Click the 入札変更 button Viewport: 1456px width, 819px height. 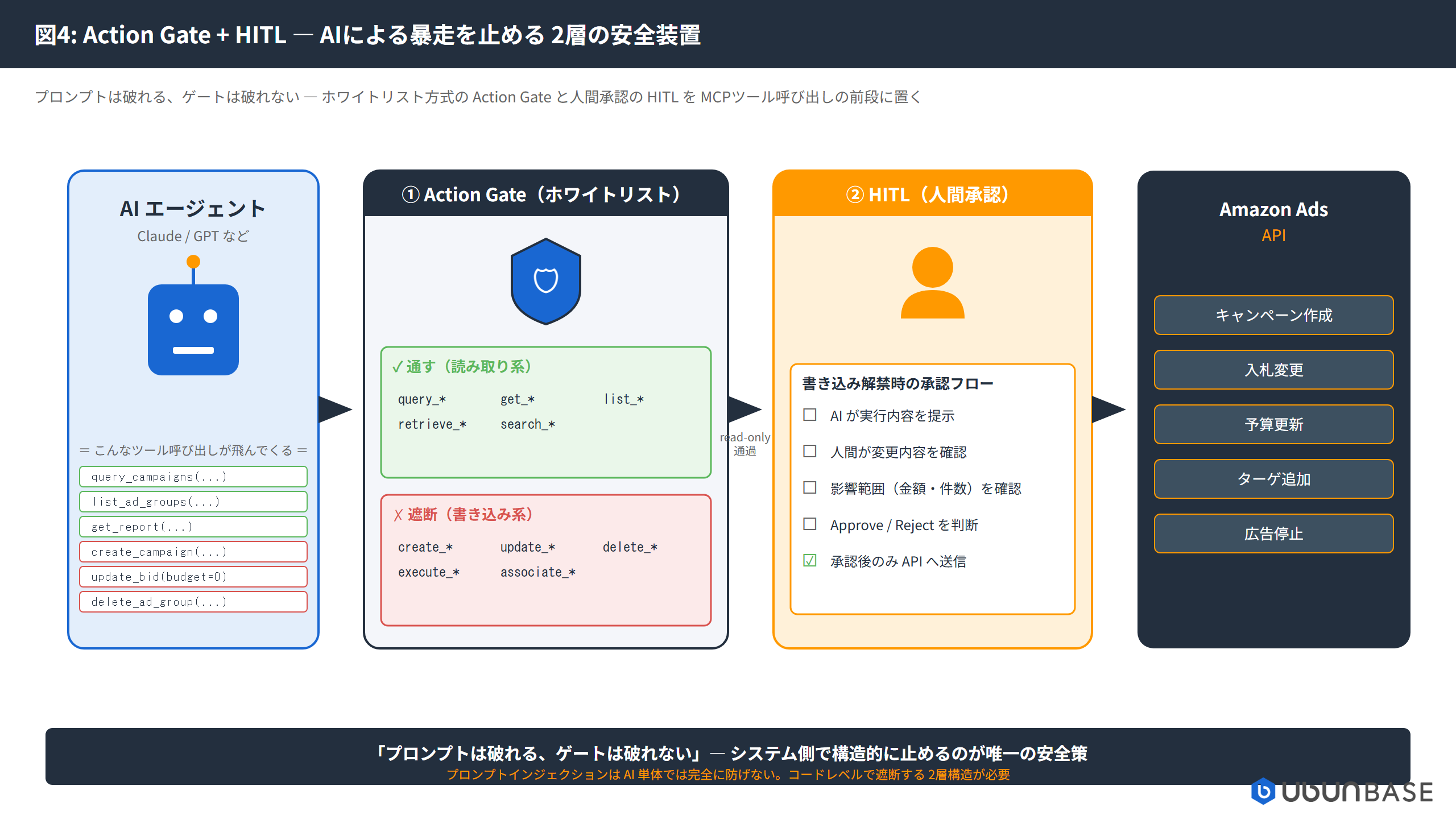click(1274, 370)
